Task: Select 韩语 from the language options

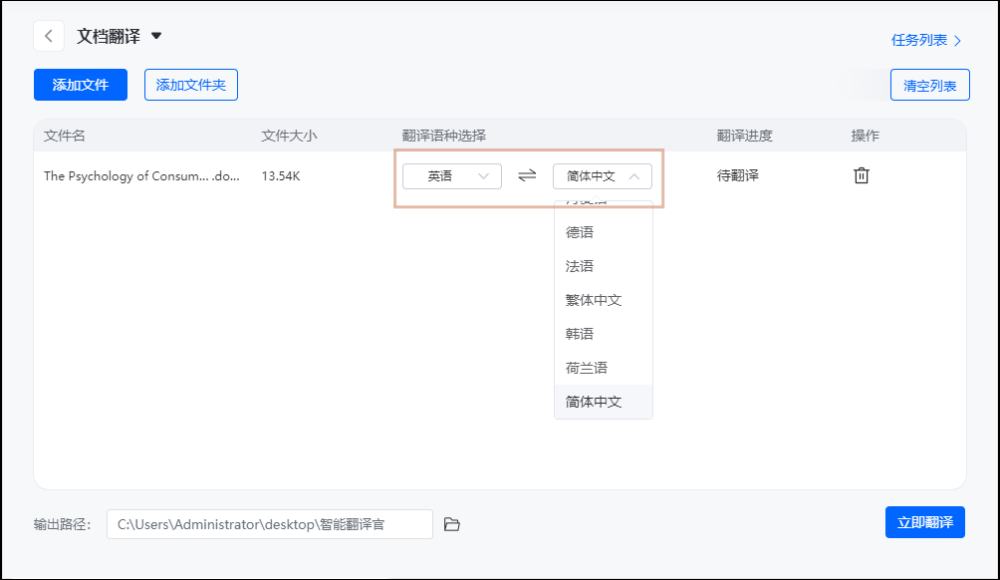Action: click(x=580, y=334)
